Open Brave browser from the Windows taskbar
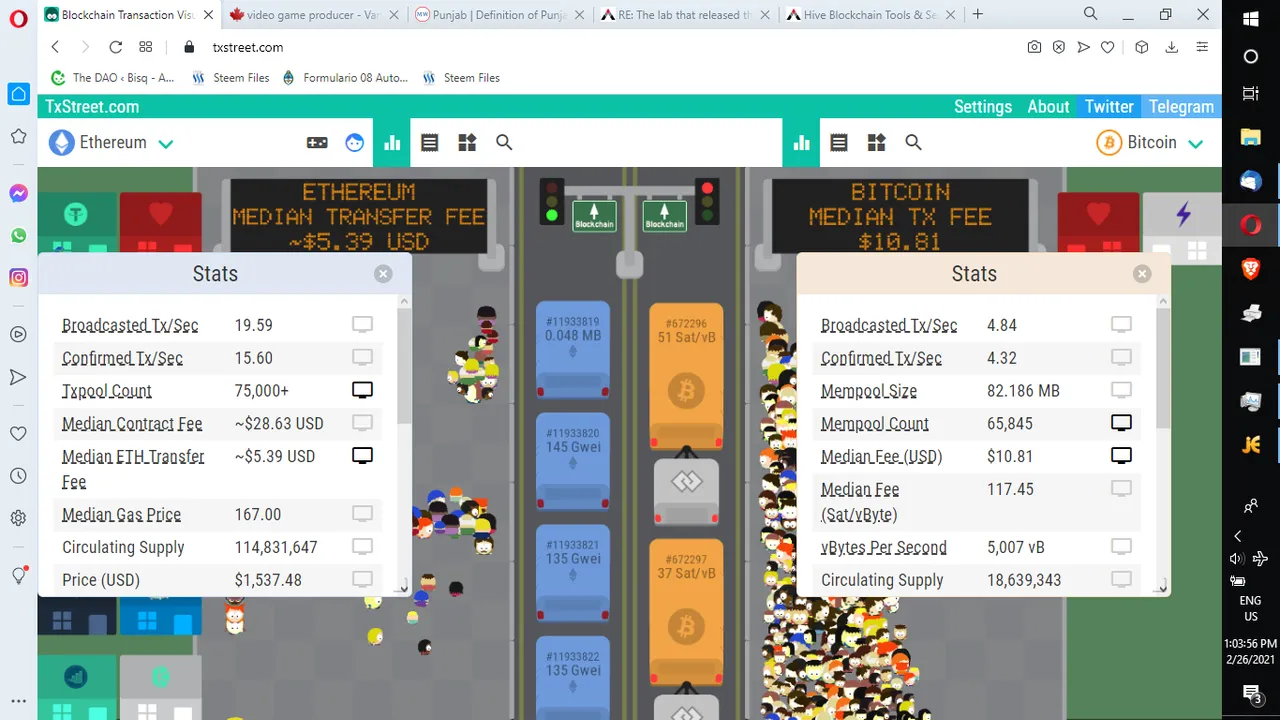Image resolution: width=1280 pixels, height=720 pixels. coord(1251,269)
